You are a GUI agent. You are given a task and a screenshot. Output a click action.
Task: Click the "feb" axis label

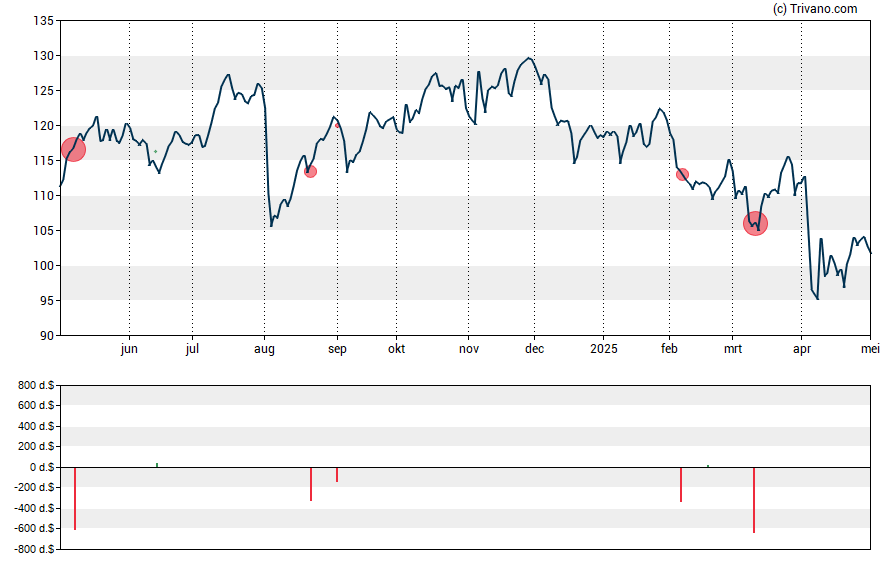[669, 348]
